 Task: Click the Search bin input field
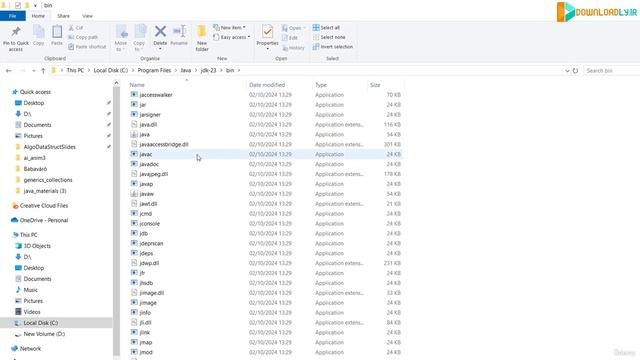[611, 71]
